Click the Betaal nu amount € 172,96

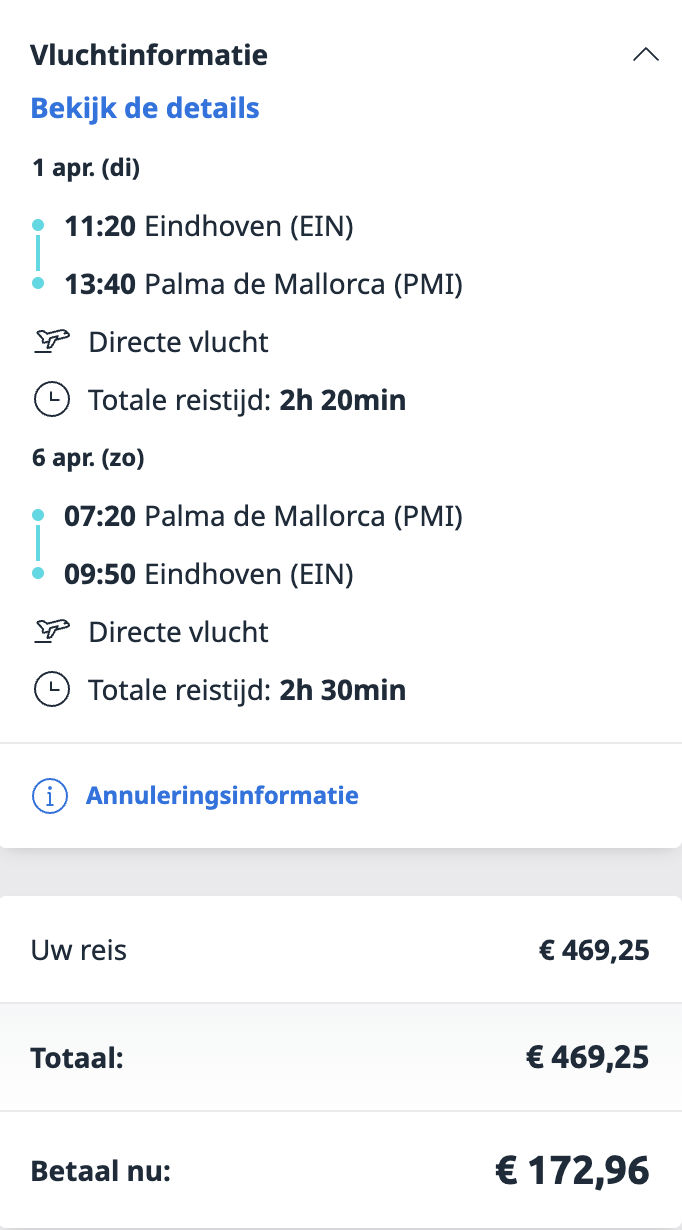(572, 1169)
